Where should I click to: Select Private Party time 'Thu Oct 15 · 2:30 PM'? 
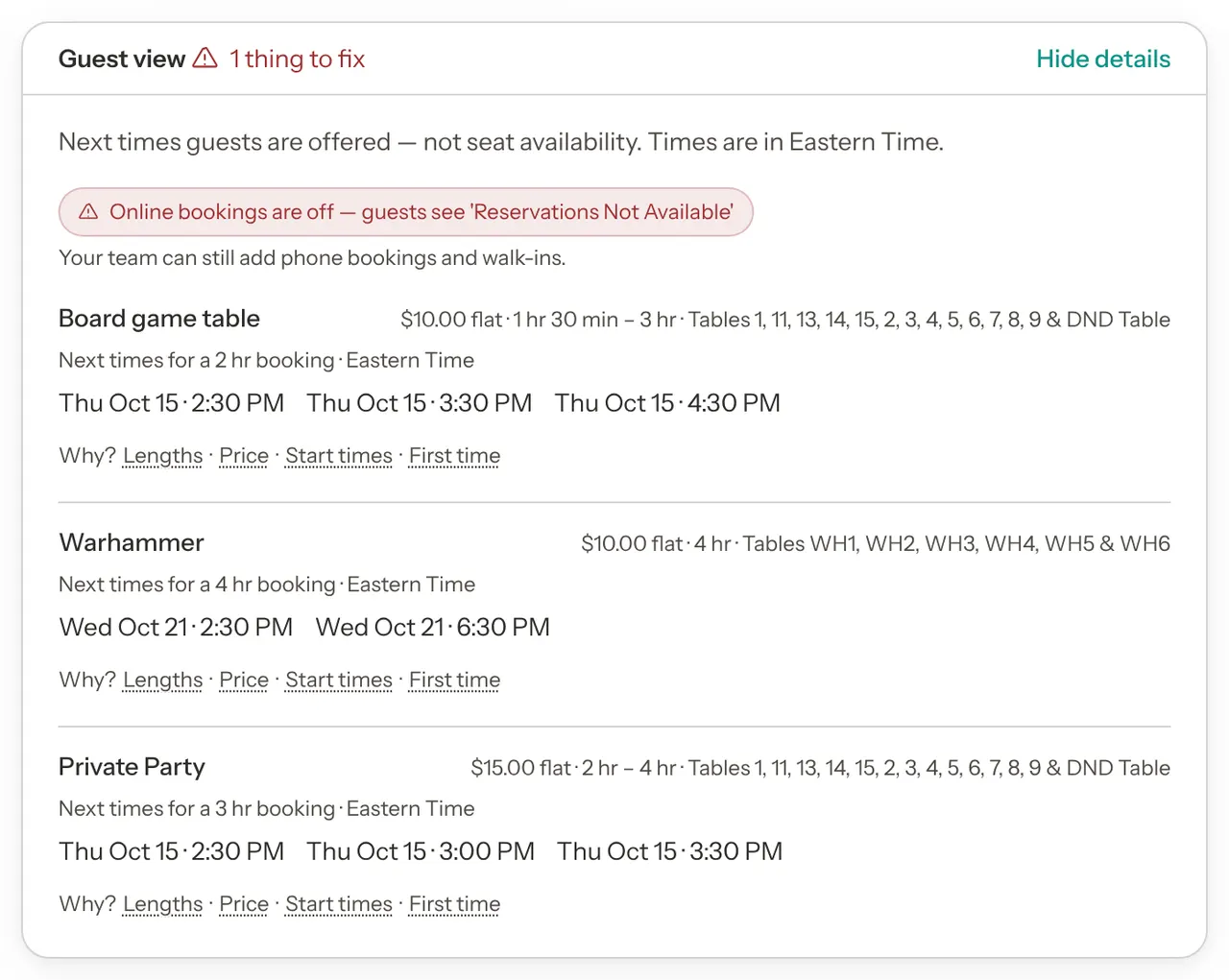[x=172, y=851]
